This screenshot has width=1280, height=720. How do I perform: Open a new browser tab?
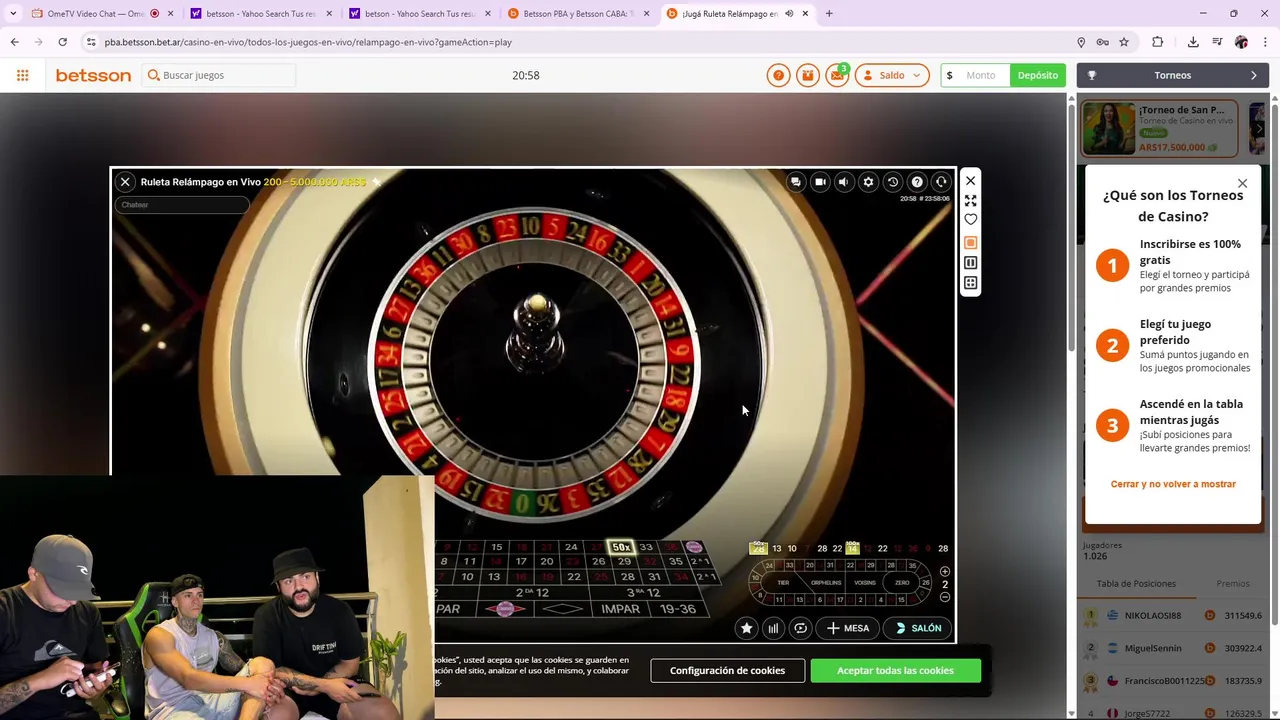[x=829, y=14]
